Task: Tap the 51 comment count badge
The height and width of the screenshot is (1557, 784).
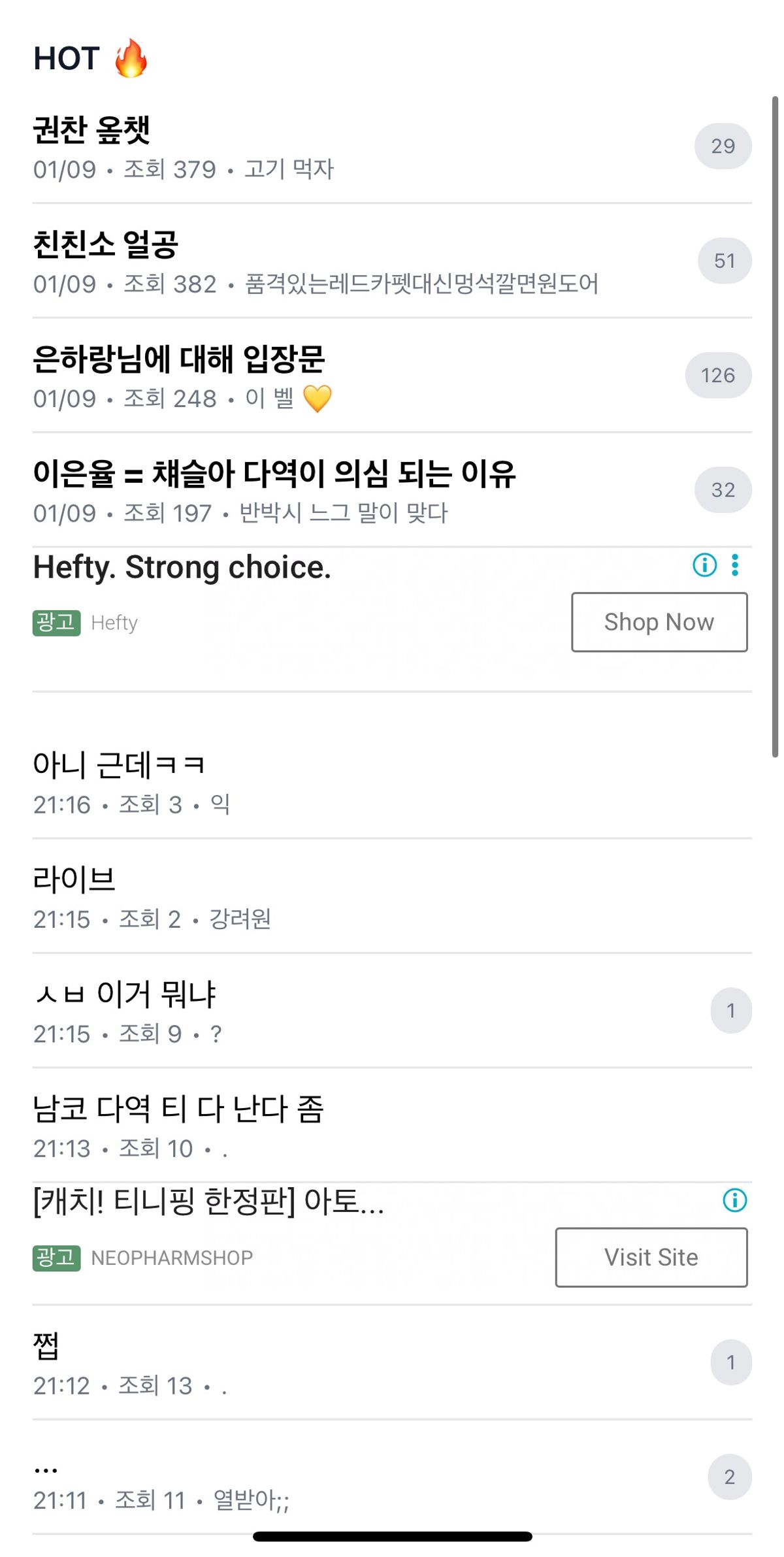Action: point(725,261)
